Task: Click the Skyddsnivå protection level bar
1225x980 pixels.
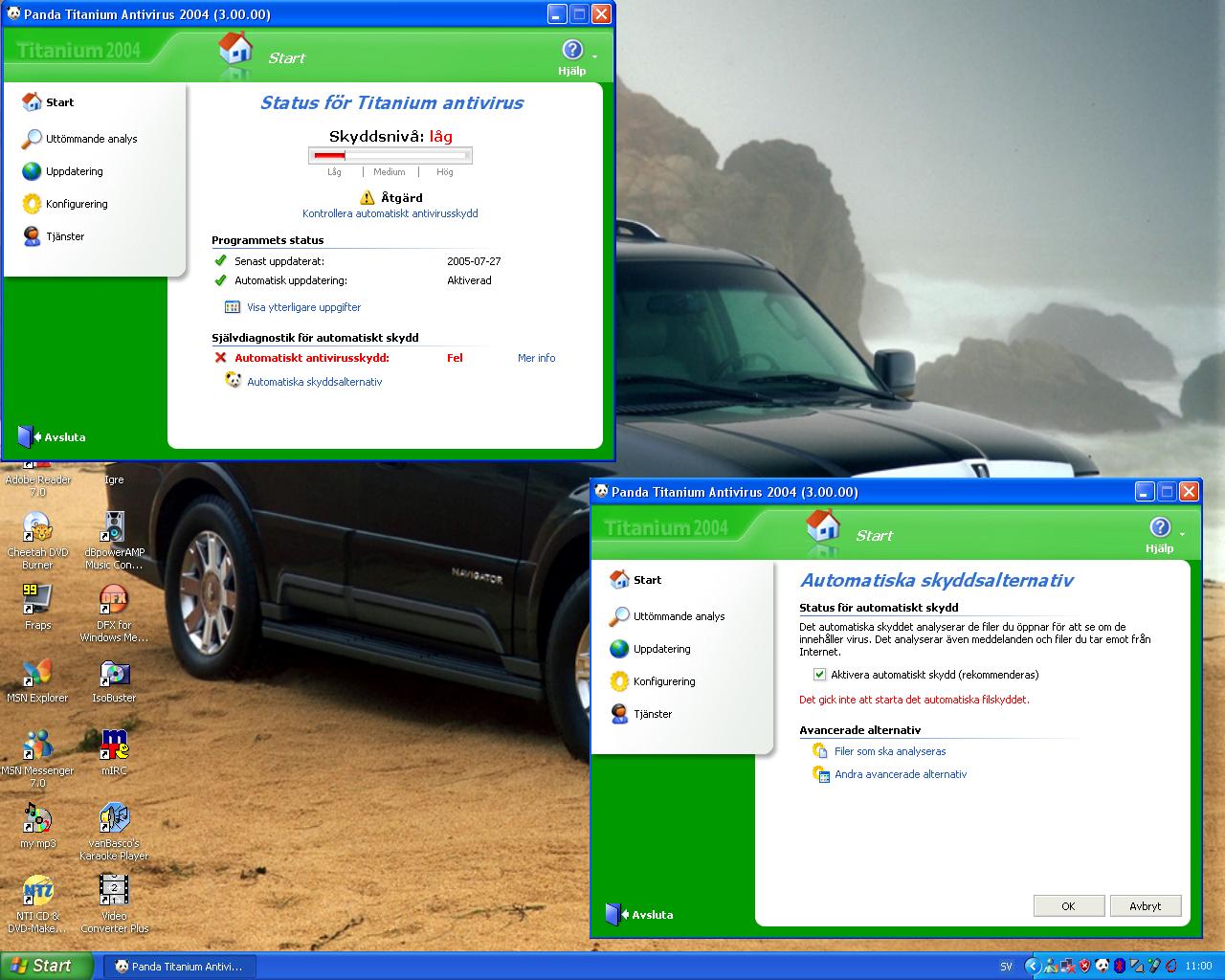Action: point(390,155)
